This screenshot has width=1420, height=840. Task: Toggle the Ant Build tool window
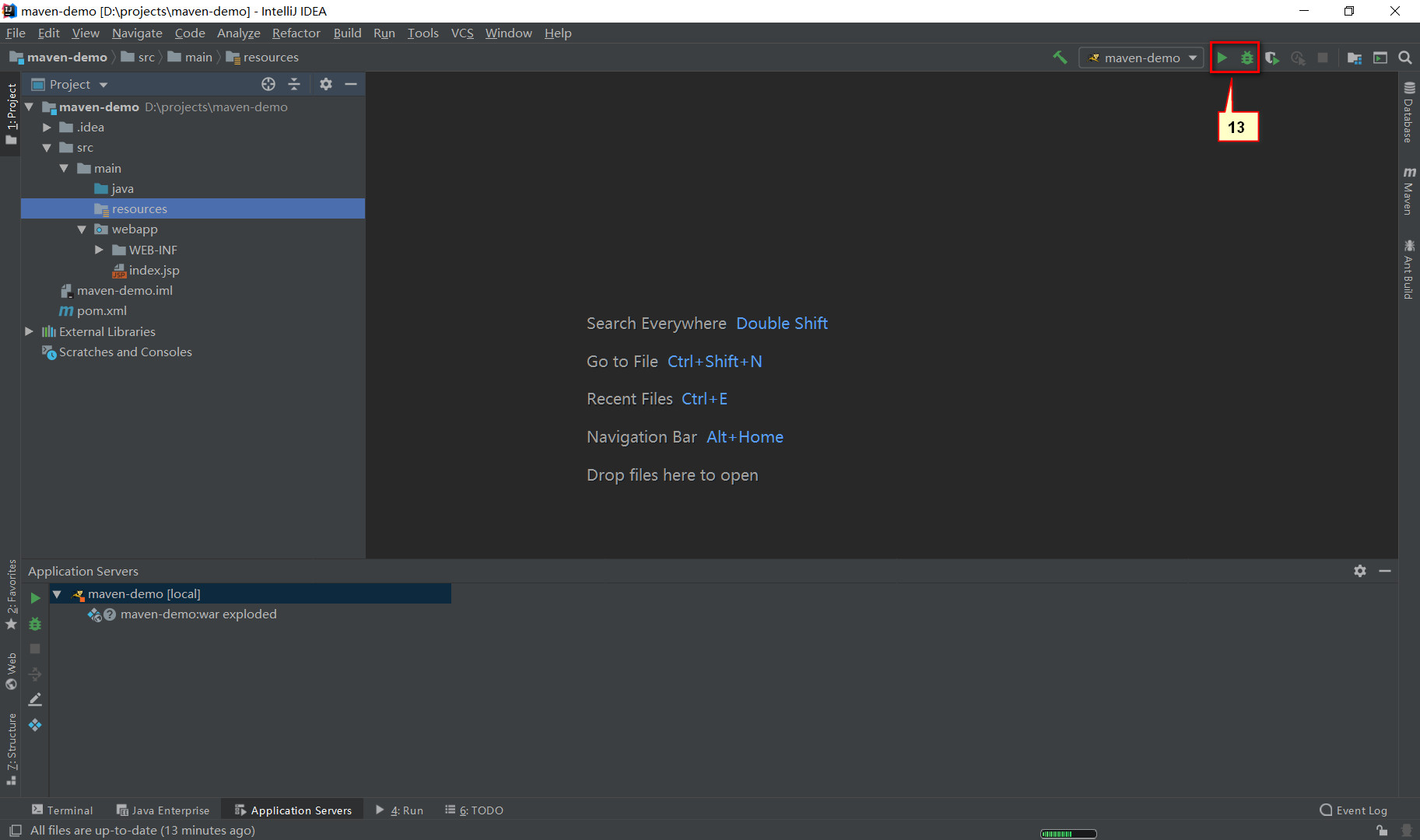pyautogui.click(x=1409, y=269)
